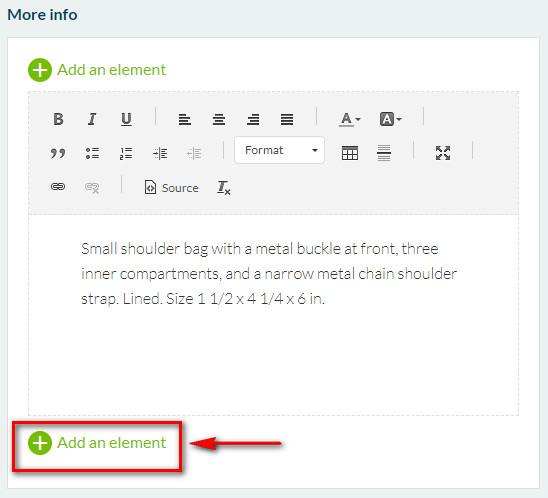The image size is (548, 498).
Task: Switch to Source view
Action: pyautogui.click(x=172, y=188)
